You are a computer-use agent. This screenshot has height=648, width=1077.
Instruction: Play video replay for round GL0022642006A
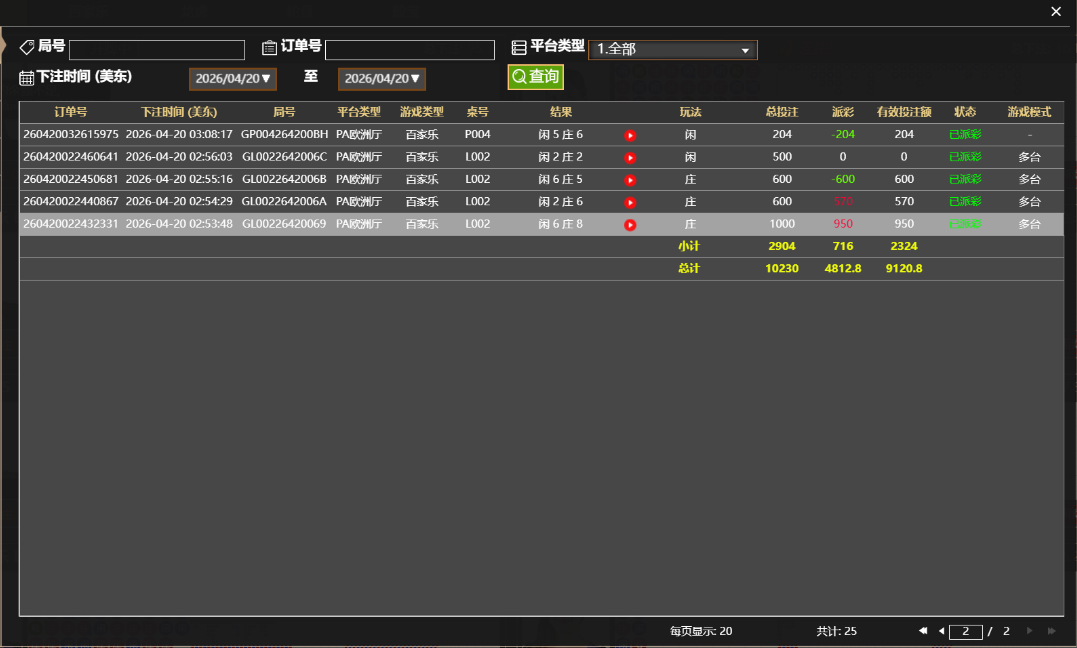(x=630, y=203)
